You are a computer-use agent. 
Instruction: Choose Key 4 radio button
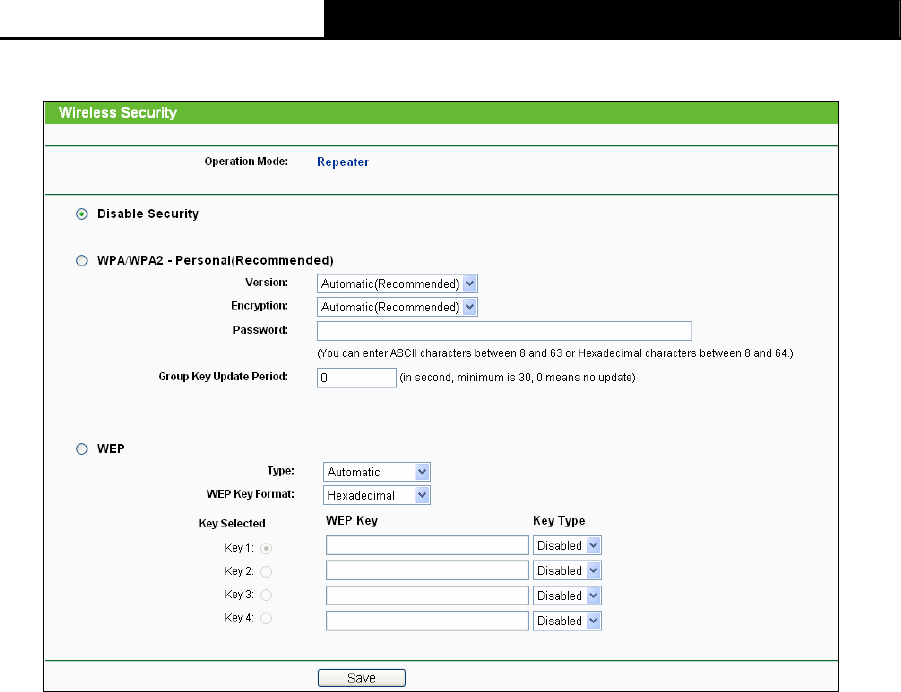coord(266,618)
